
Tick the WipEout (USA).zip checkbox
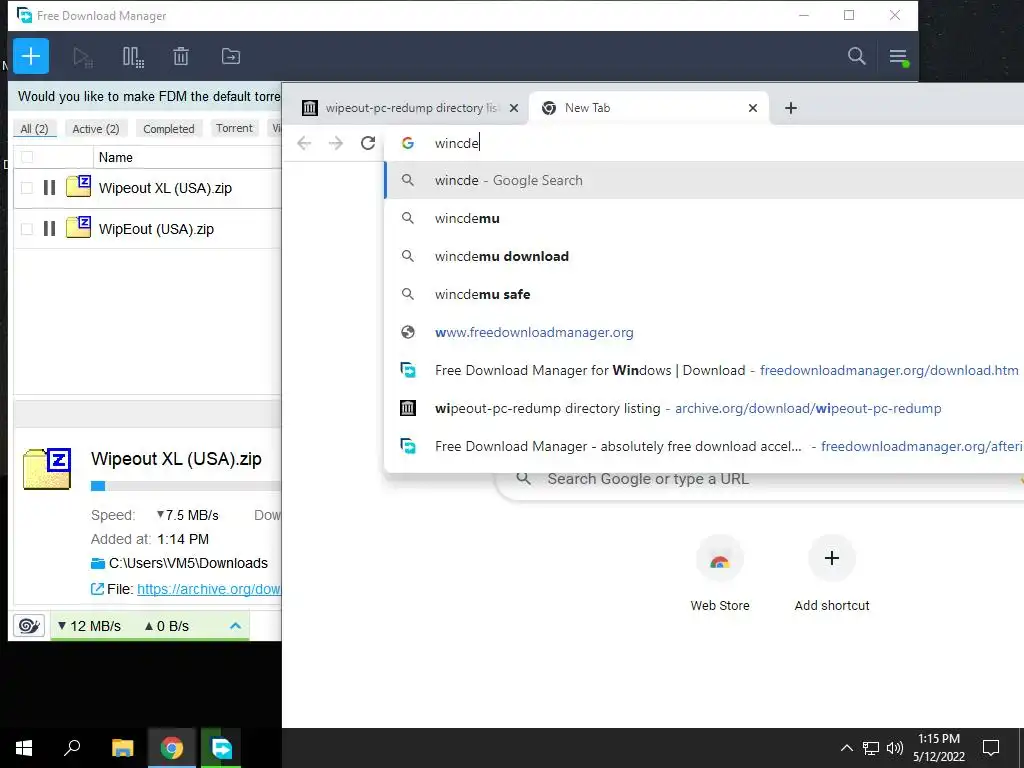(27, 229)
